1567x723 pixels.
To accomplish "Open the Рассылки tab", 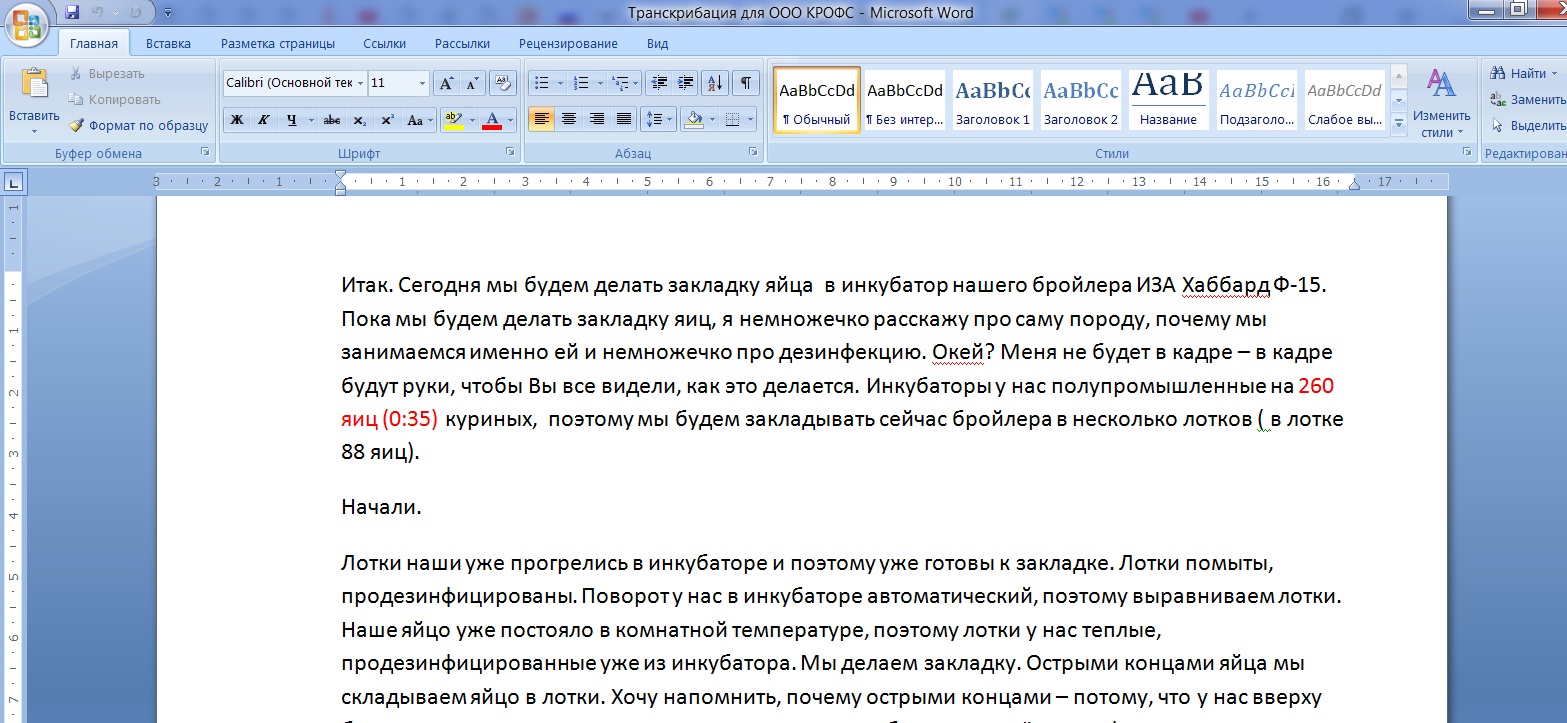I will pos(462,43).
